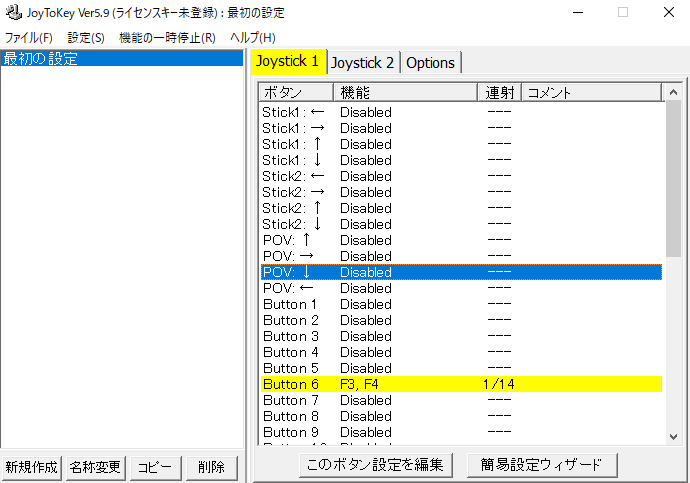Viewport: 690px width, 483px height.
Task: Click the 1/14 rapid-fire value
Action: [499, 384]
